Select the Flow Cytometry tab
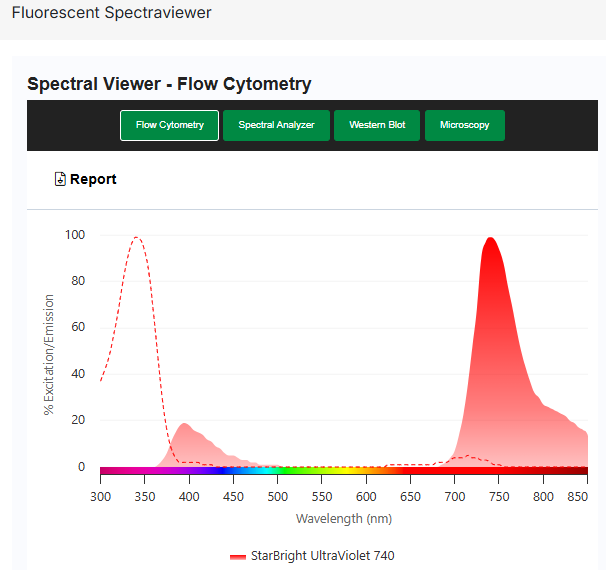This screenshot has width=606, height=570. (170, 125)
